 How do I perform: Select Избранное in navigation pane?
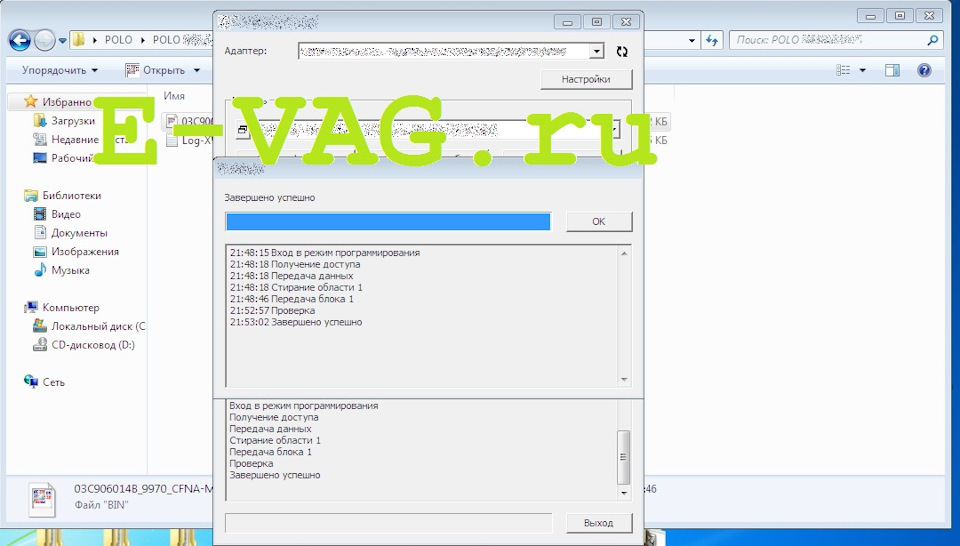(59, 102)
